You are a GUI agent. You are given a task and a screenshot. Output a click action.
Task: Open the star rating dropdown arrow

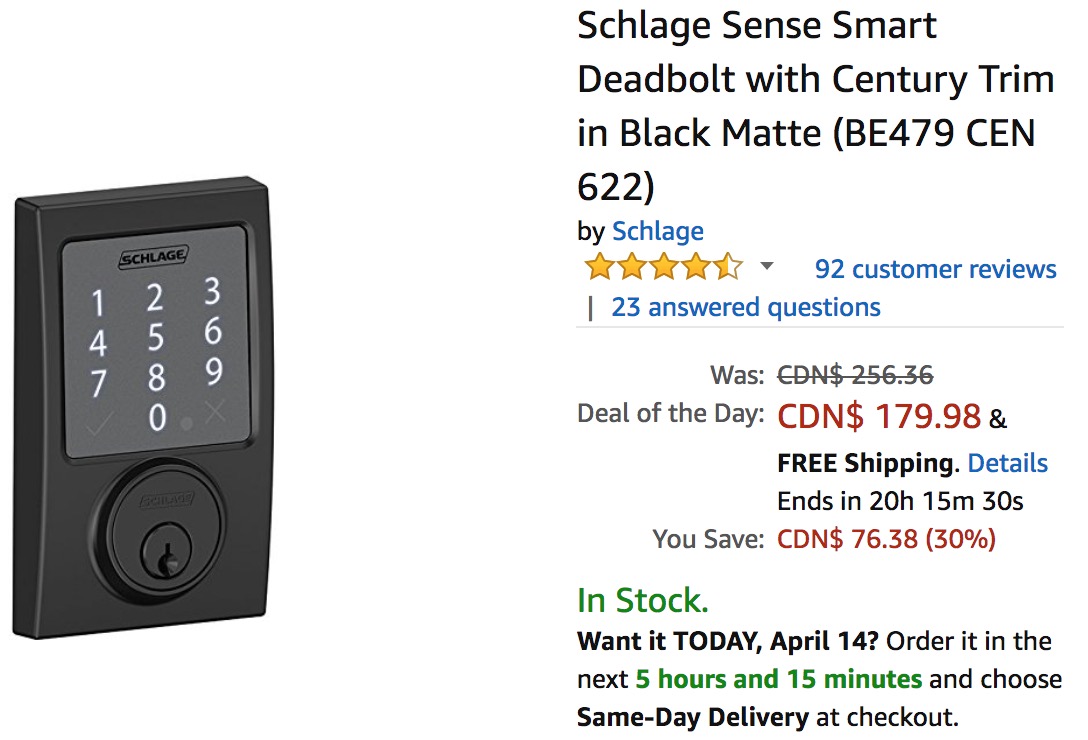coord(767,266)
